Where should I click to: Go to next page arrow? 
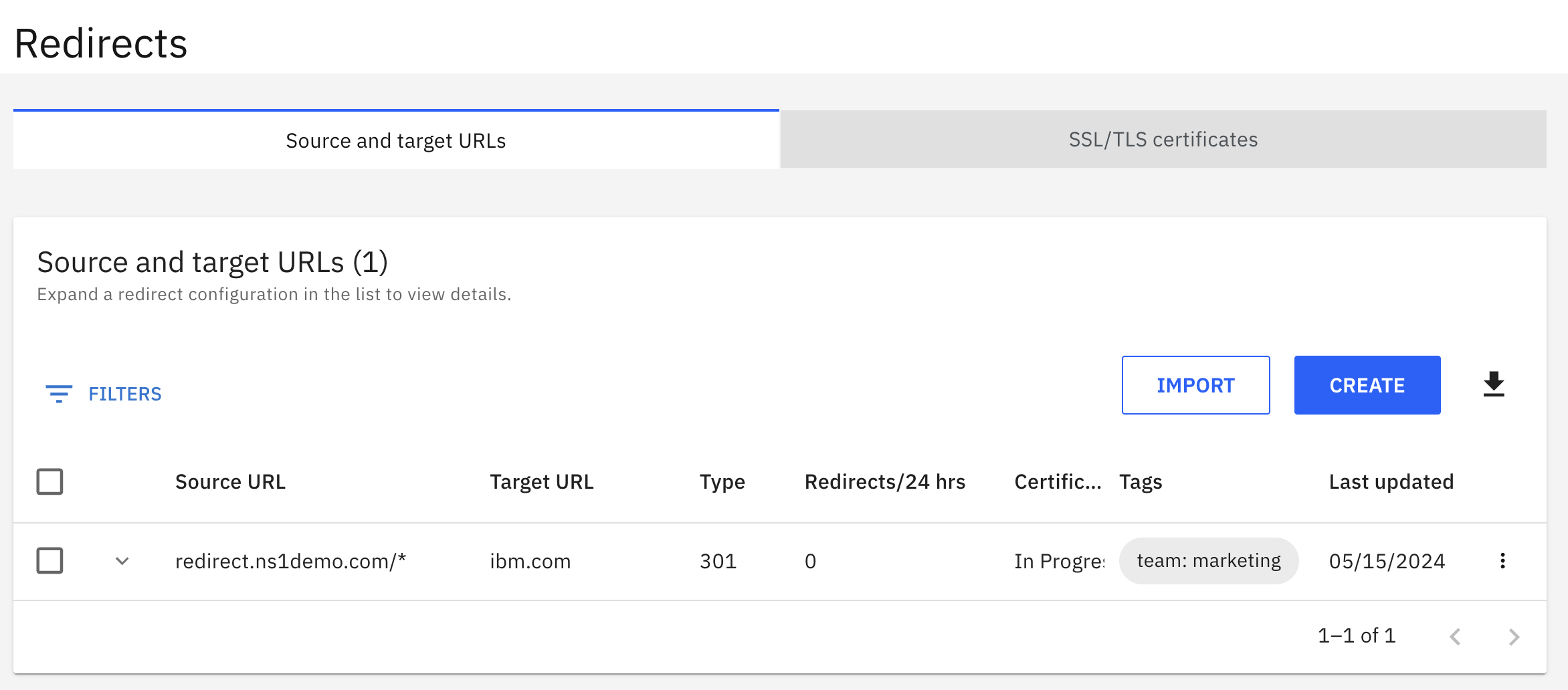1514,637
